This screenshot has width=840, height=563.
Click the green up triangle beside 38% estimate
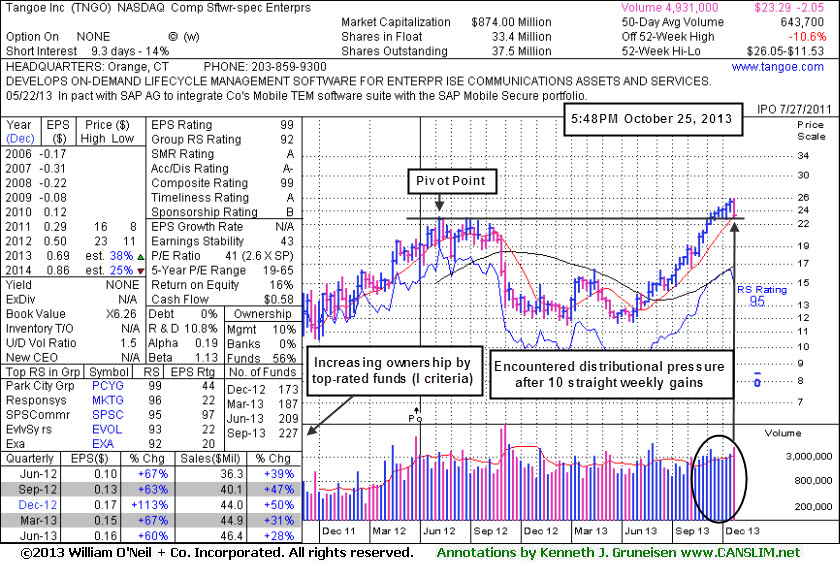coord(140,257)
